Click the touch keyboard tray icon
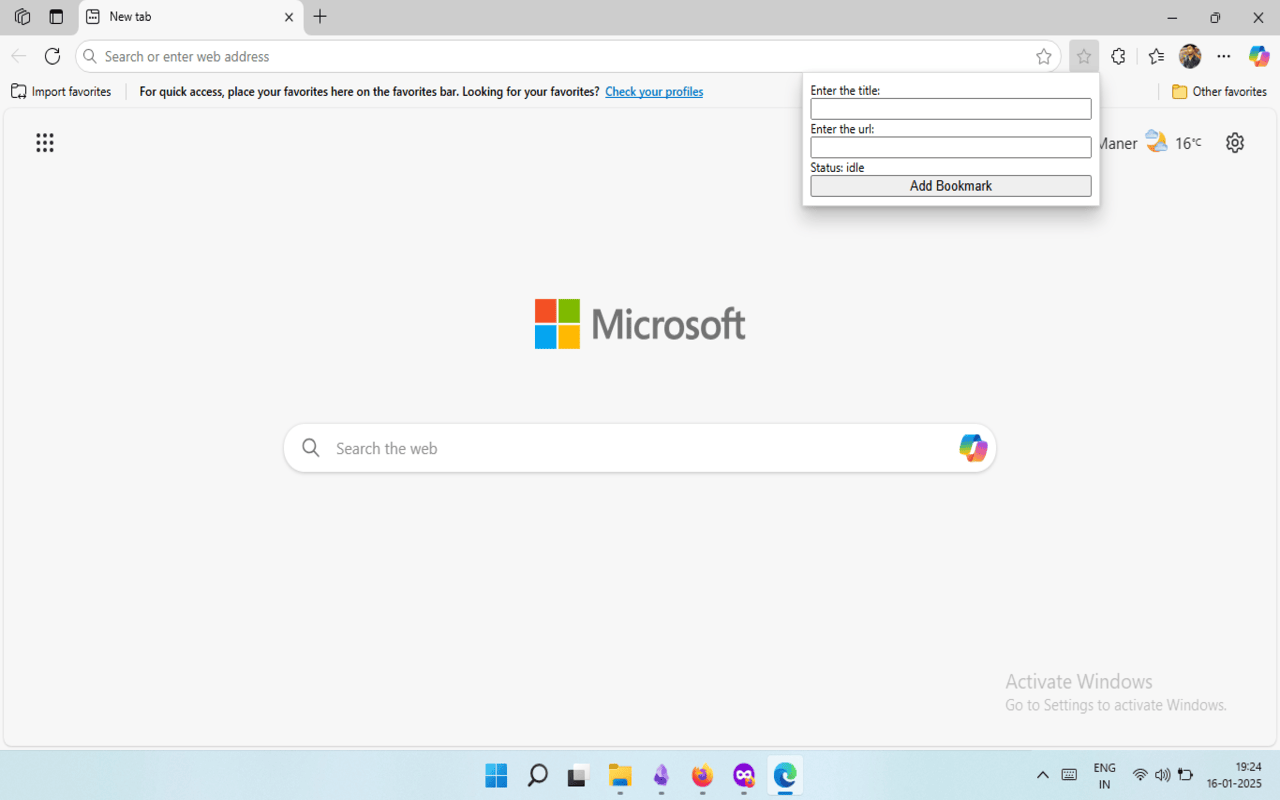The height and width of the screenshot is (800, 1280). [x=1069, y=775]
